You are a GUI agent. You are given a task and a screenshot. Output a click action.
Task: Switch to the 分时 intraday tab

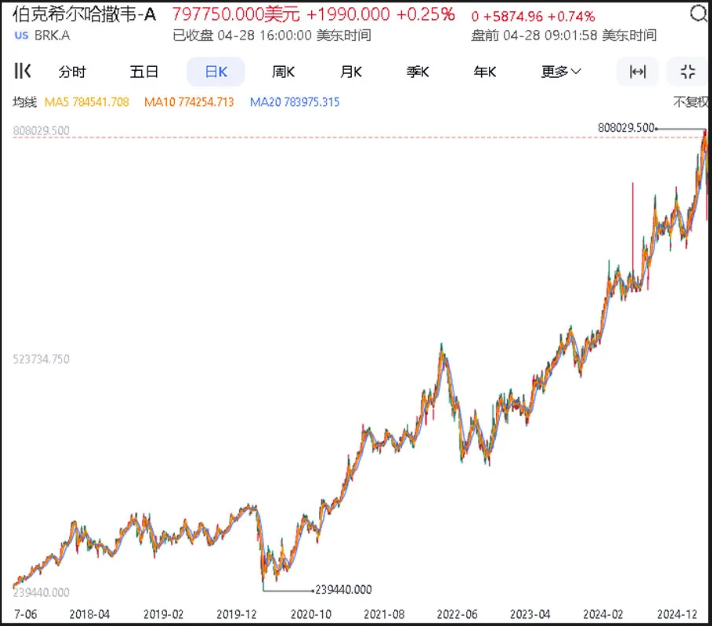tap(72, 72)
